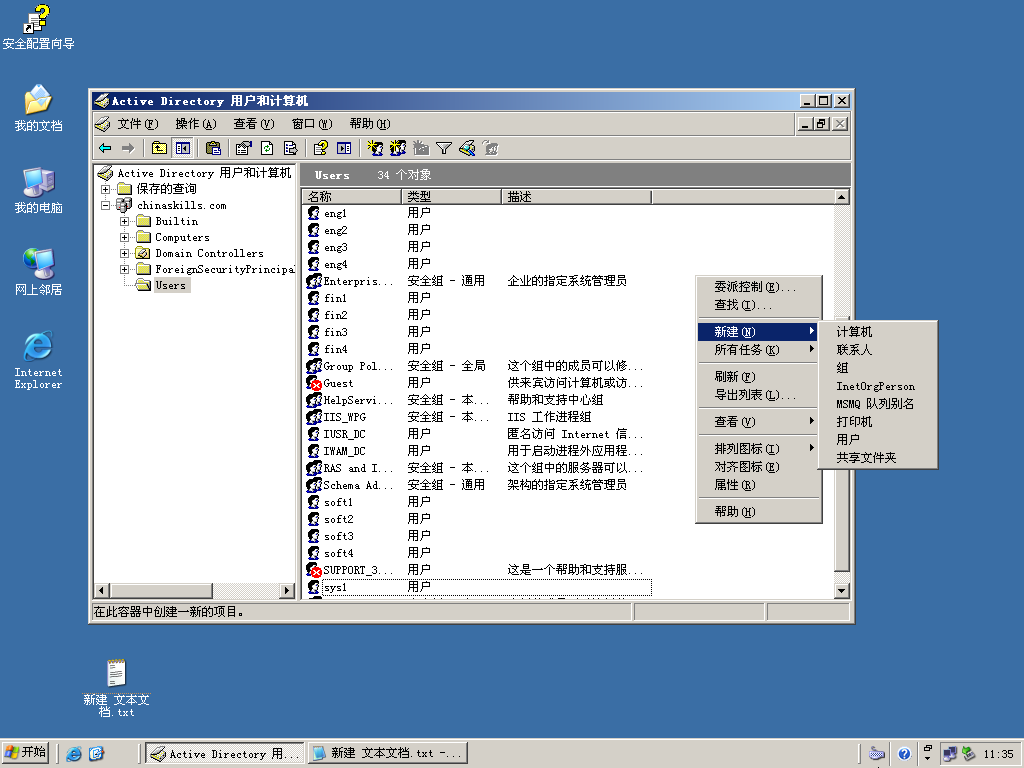The height and width of the screenshot is (768, 1024).
Task: Open My Computer desktop icon
Action: tap(39, 190)
